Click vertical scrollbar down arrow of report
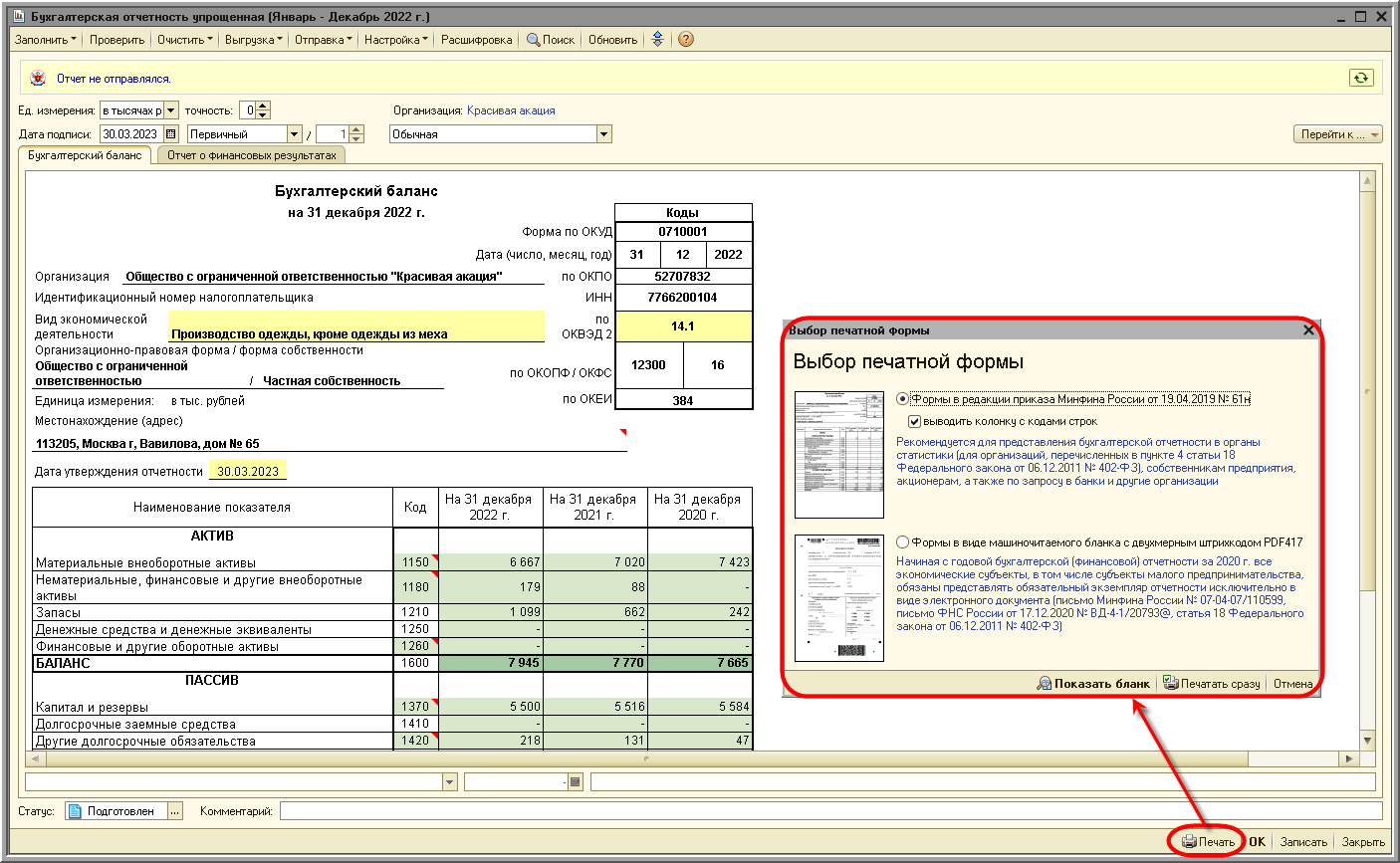 tap(1367, 740)
